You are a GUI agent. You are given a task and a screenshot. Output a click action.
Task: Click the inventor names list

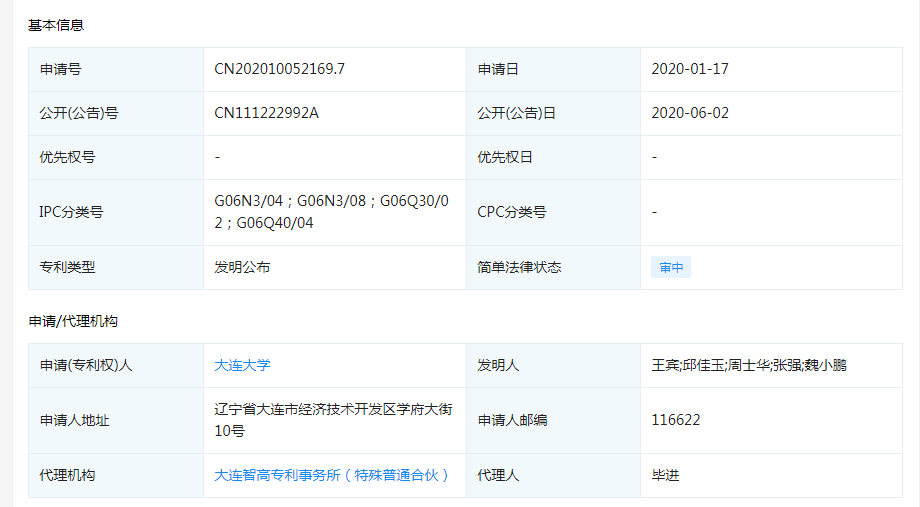click(x=749, y=366)
